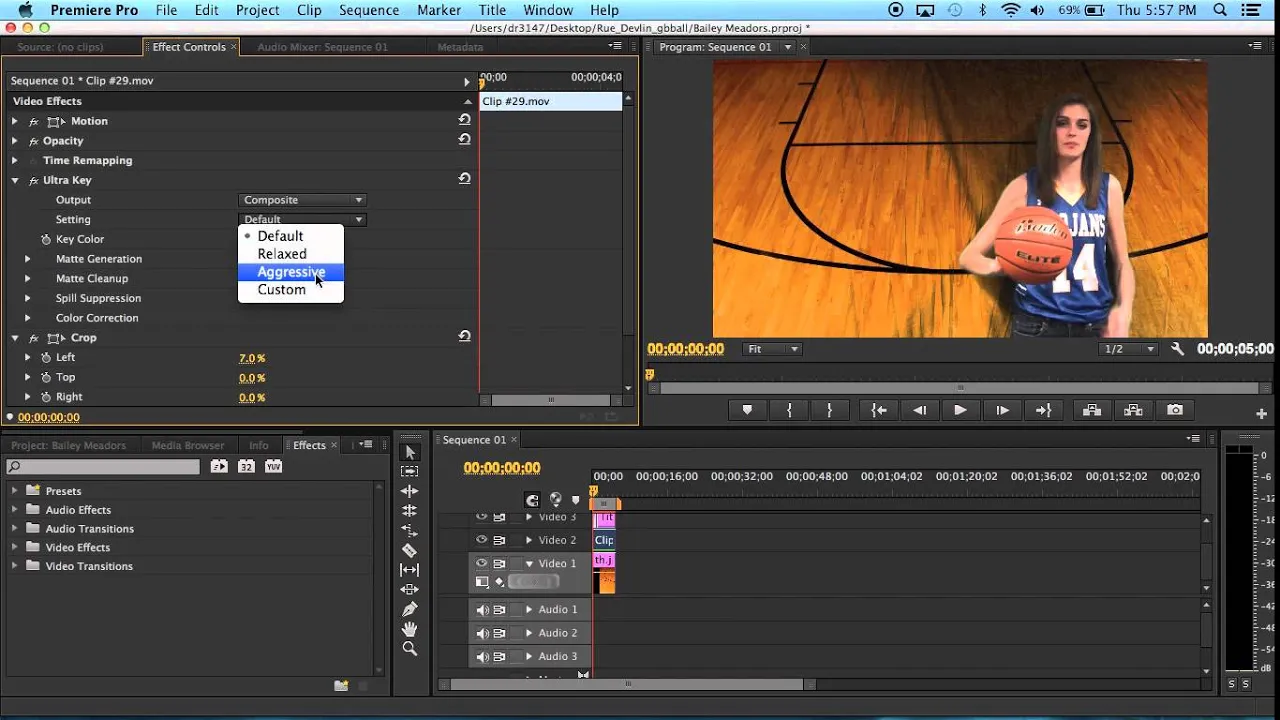The height and width of the screenshot is (720, 1280).
Task: Select the Ripple Edit tool
Action: pos(410,491)
